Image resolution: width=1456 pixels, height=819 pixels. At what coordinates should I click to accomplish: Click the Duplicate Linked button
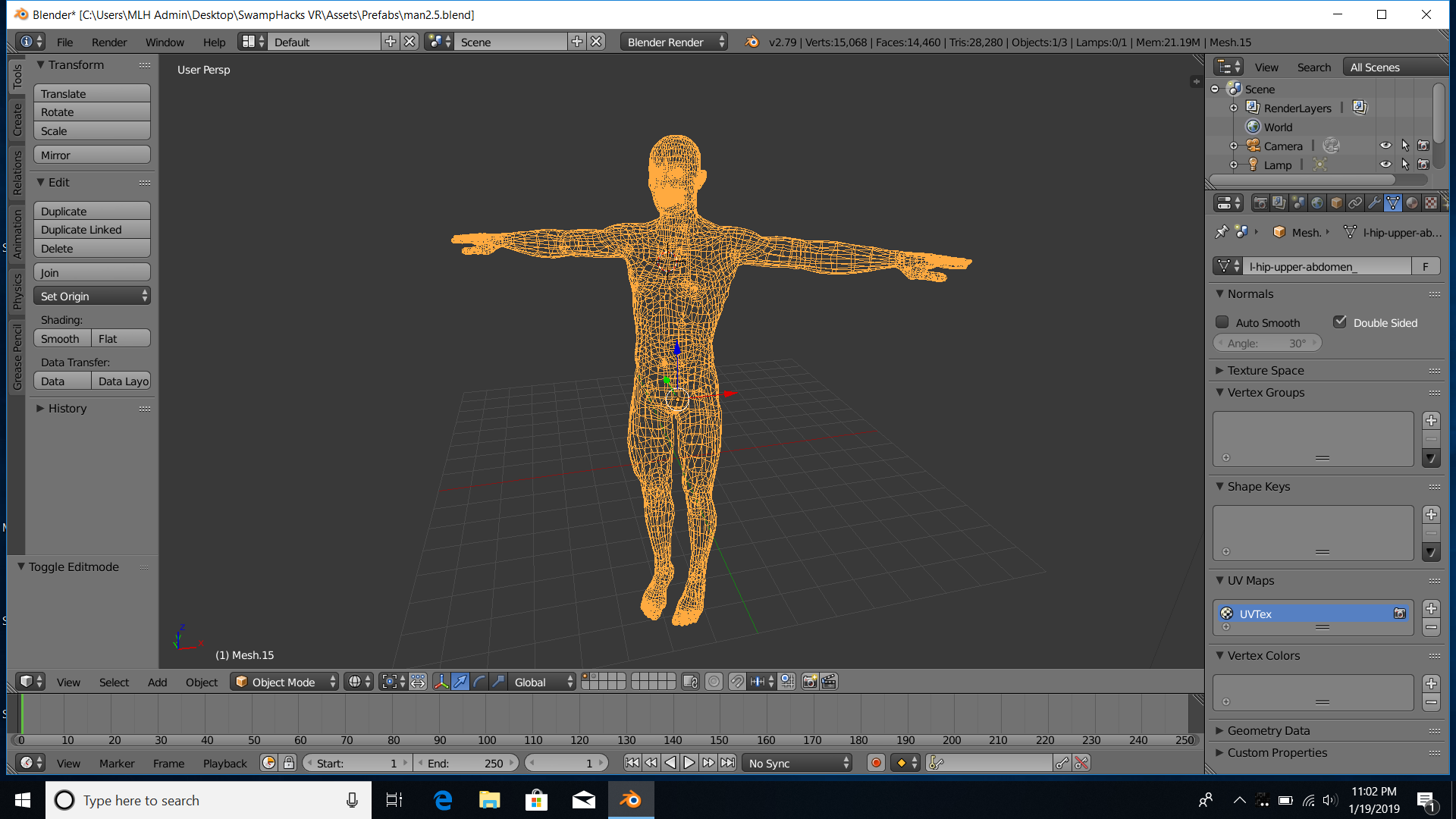pyautogui.click(x=92, y=230)
